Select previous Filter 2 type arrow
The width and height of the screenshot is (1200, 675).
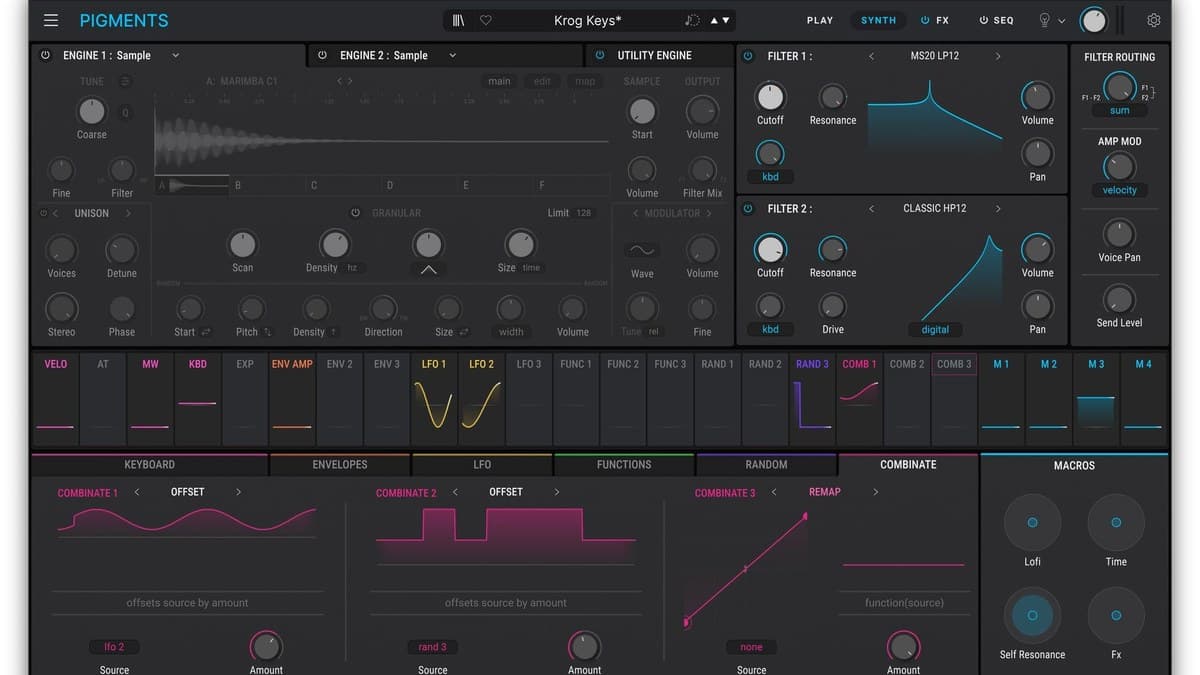coord(871,208)
